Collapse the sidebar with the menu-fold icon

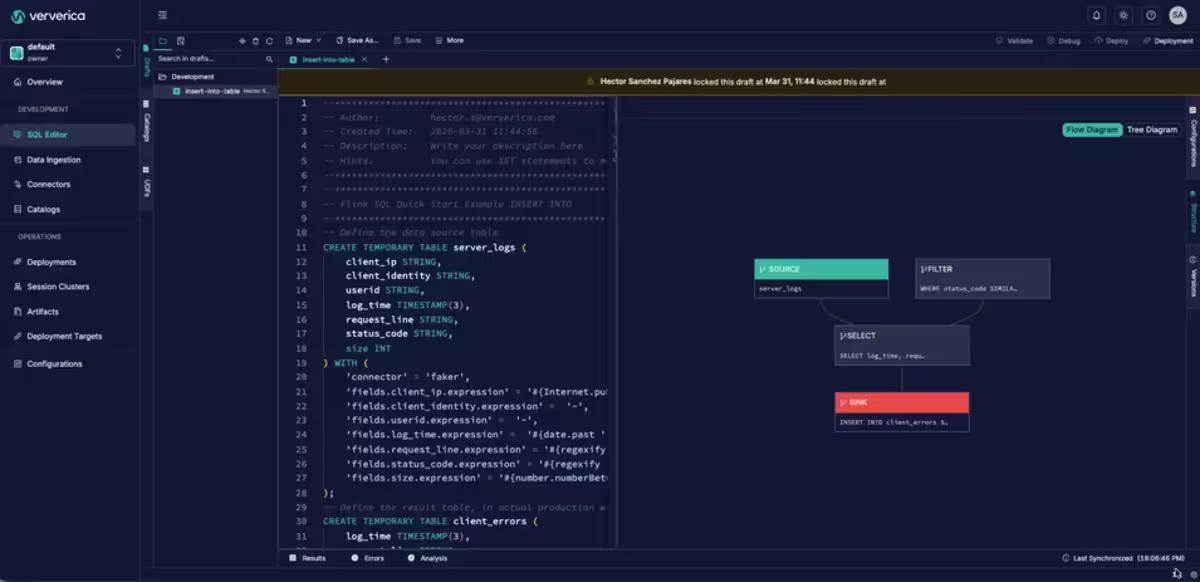pos(163,15)
